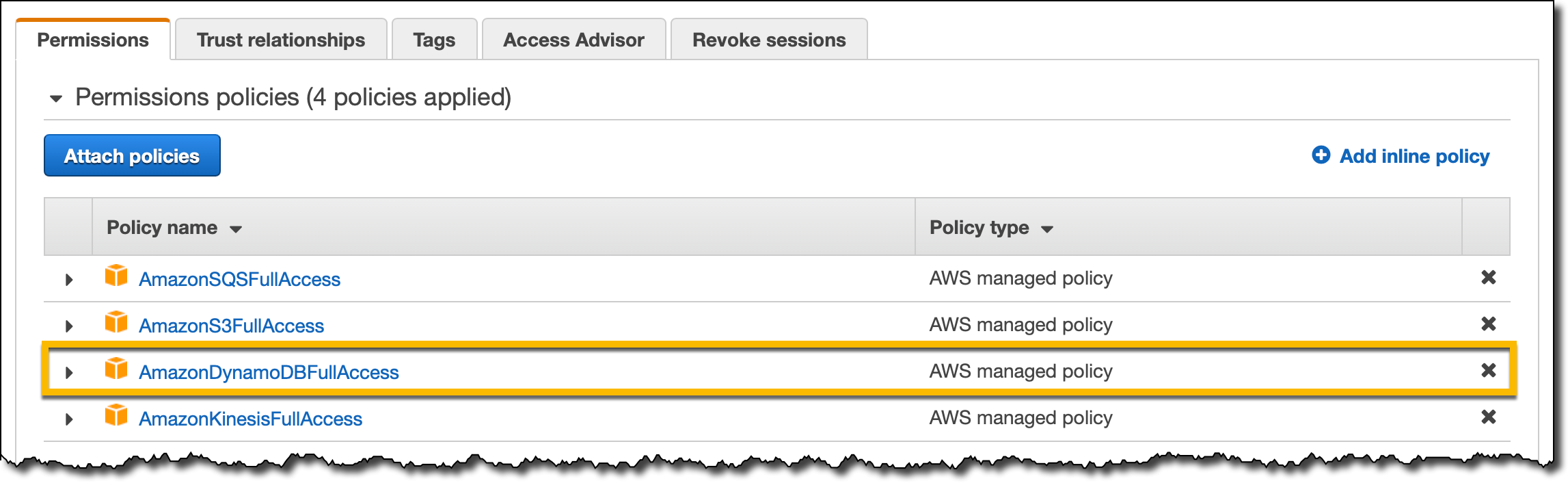
Task: Expand the AmazonS3FullAccess policy details
Action: (69, 326)
